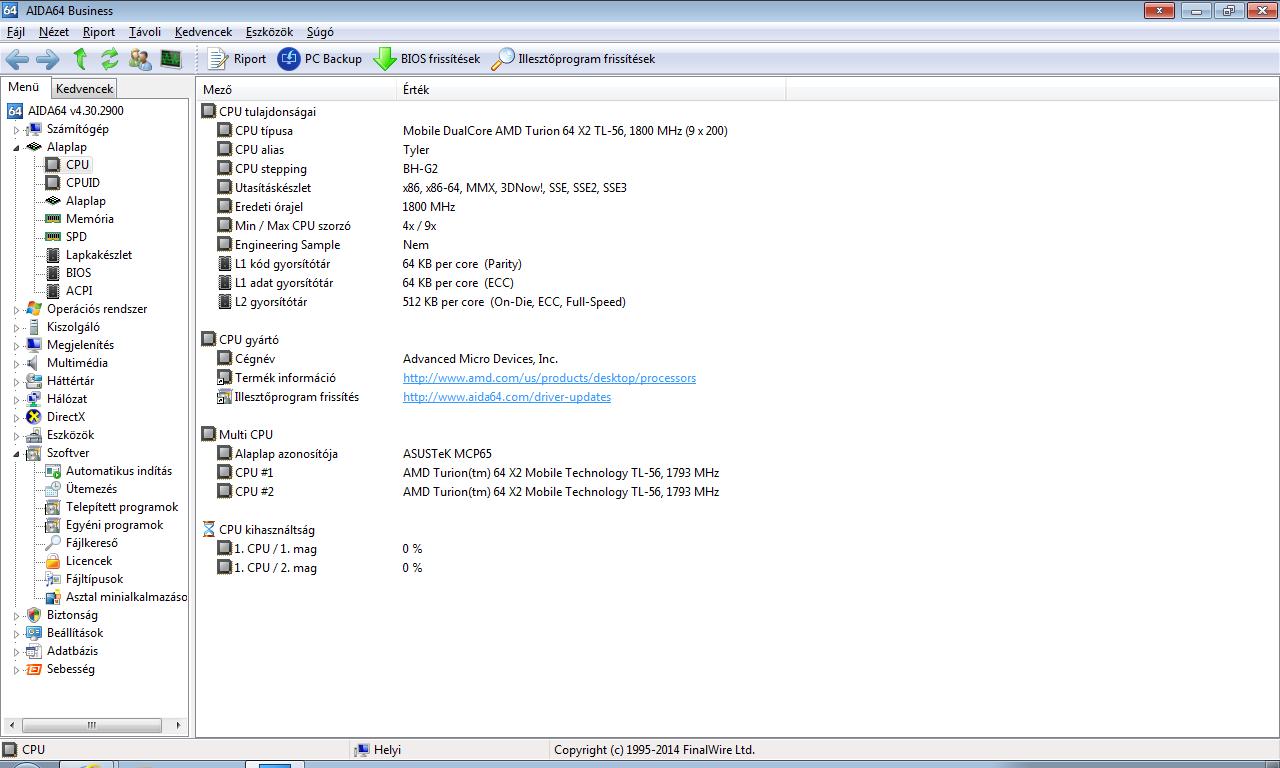
Task: Expand the Biztonság tree node
Action: click(x=17, y=616)
